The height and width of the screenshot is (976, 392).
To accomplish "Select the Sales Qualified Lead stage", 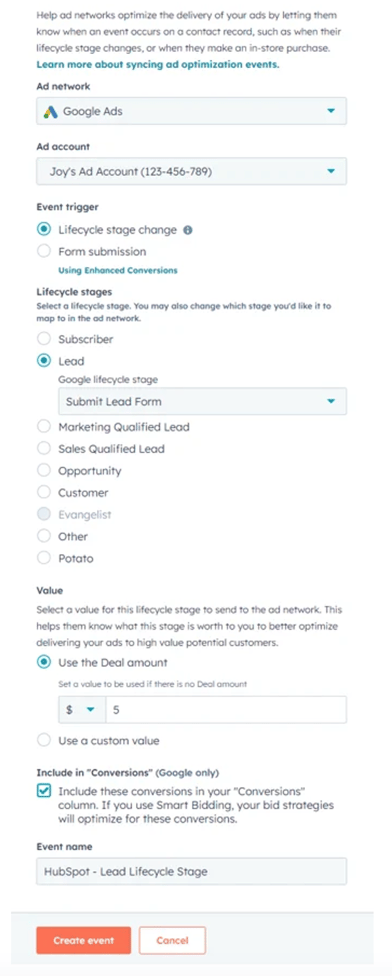I will pos(44,449).
